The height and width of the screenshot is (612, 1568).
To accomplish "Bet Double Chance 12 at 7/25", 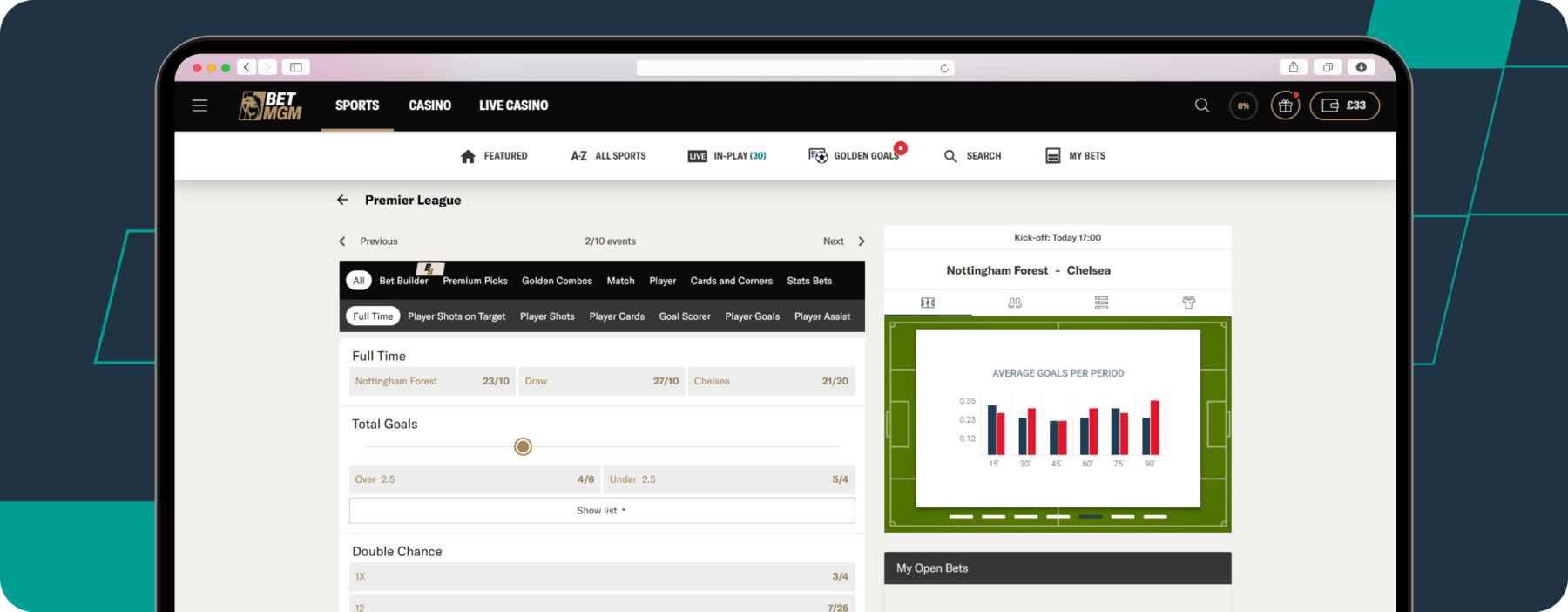I will (602, 605).
